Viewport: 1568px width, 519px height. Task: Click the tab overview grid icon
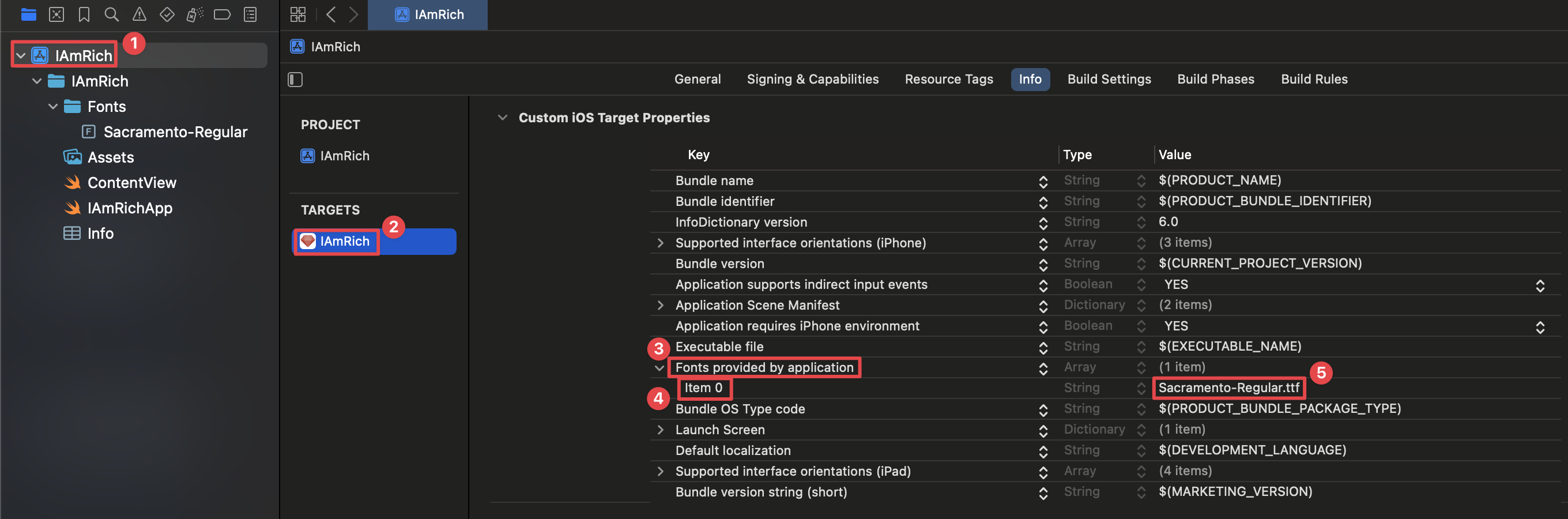[x=297, y=14]
